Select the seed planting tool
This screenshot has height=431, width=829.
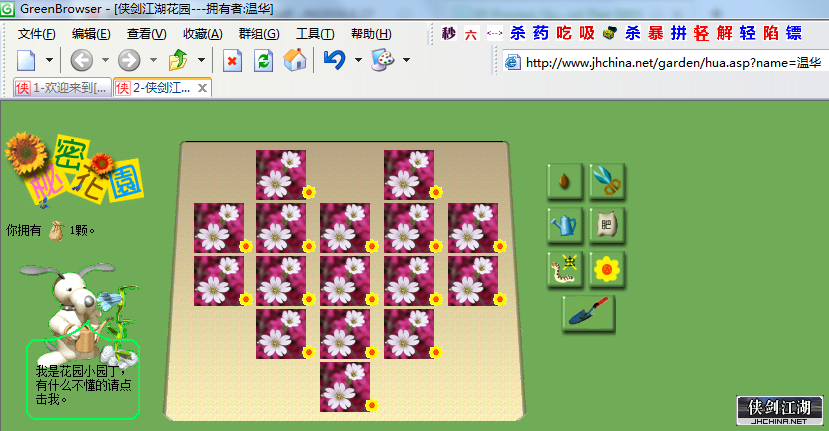point(565,181)
